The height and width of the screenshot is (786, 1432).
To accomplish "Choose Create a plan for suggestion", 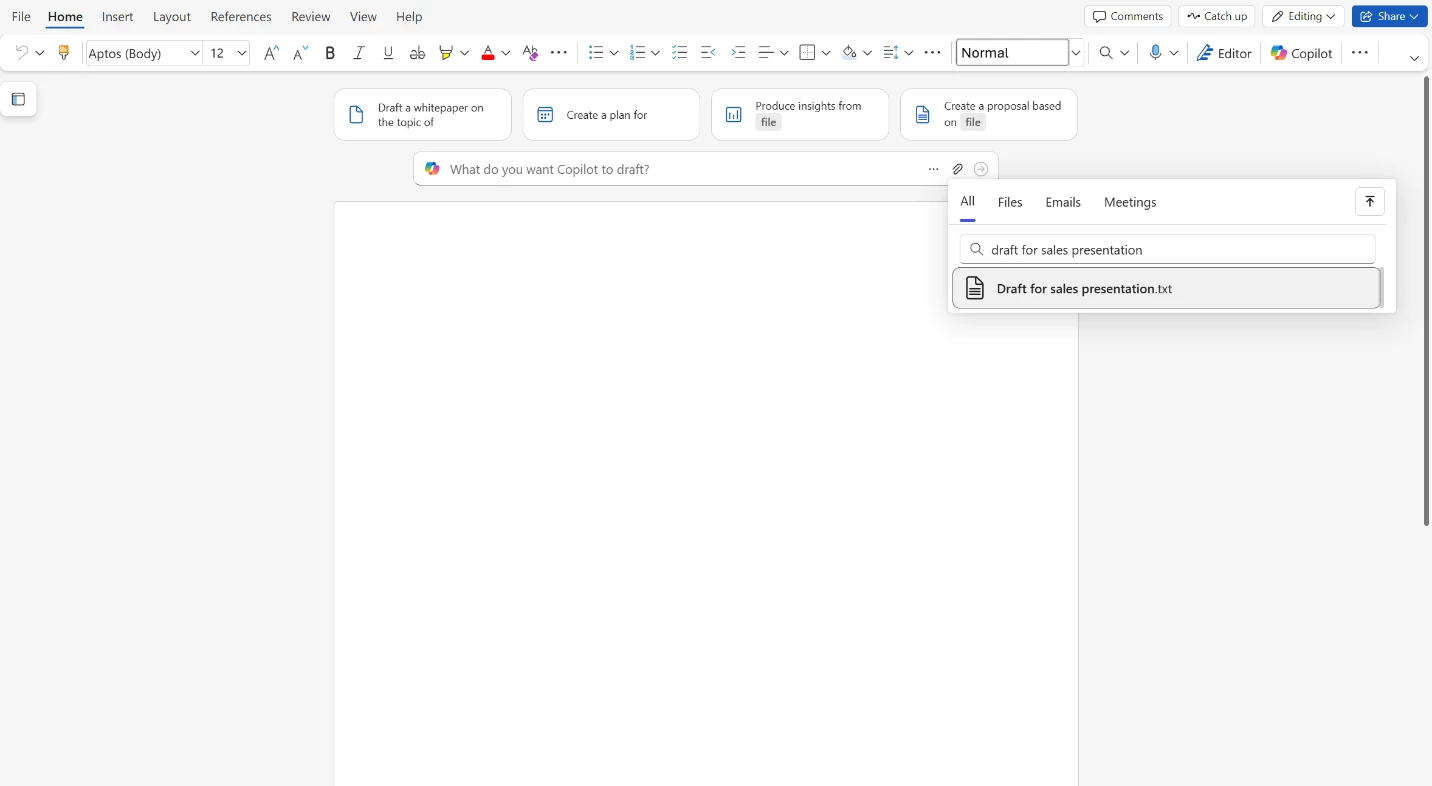I will point(611,115).
